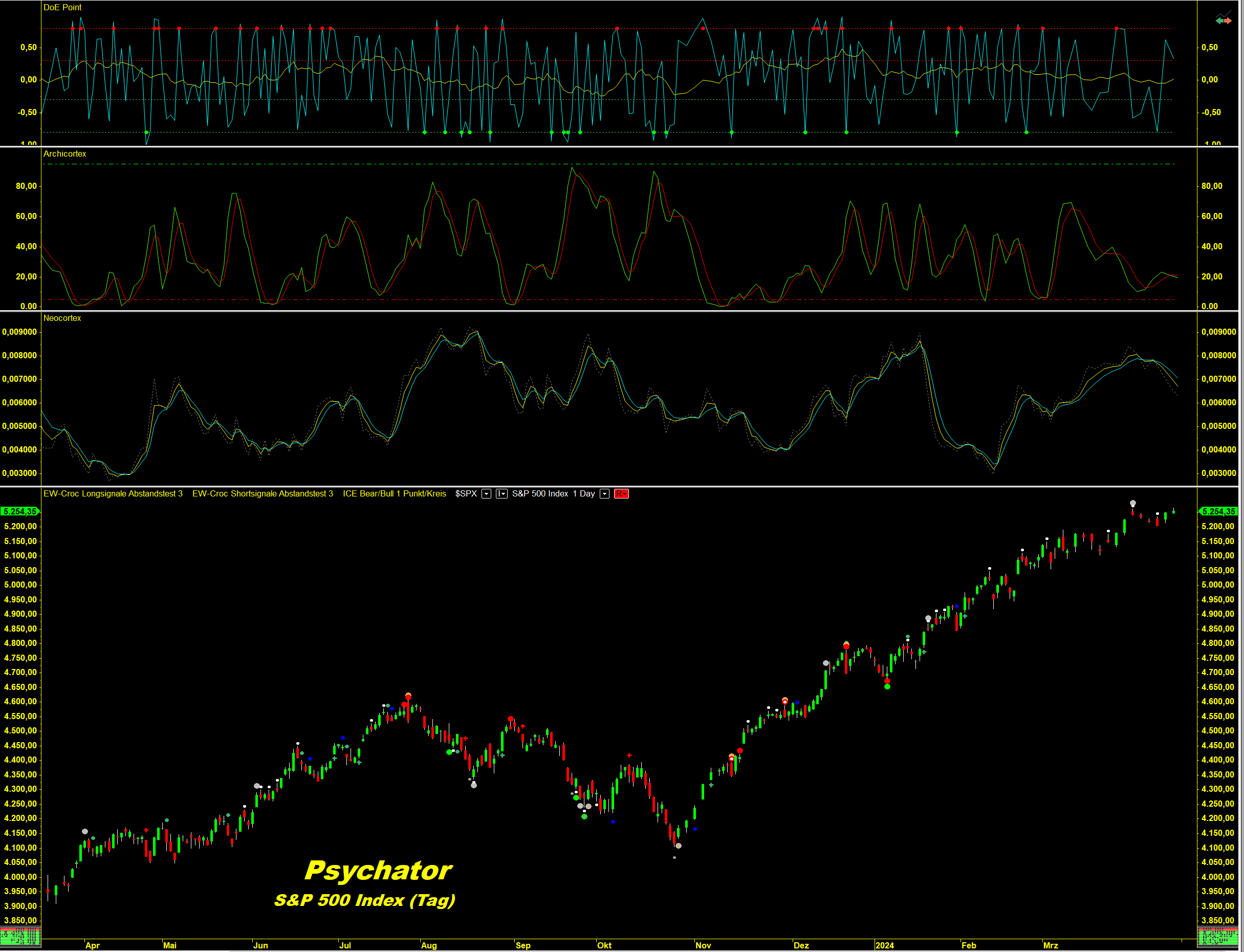Select EW-Croc Longsignale Abstandstest 3 label
1244x952 pixels.
[x=113, y=493]
